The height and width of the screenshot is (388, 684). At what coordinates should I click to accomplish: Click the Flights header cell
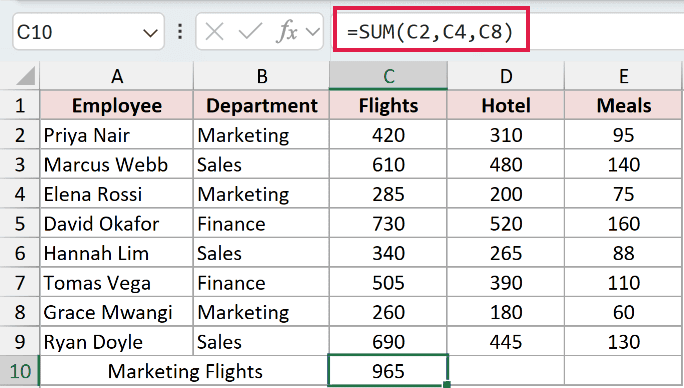tap(388, 105)
